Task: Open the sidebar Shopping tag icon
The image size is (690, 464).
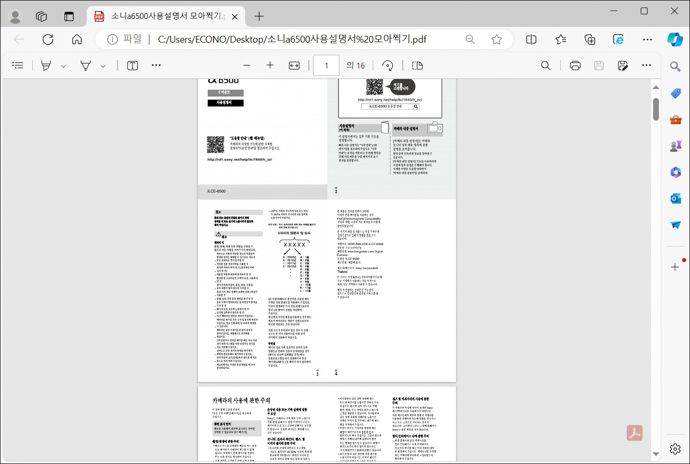Action: point(675,93)
